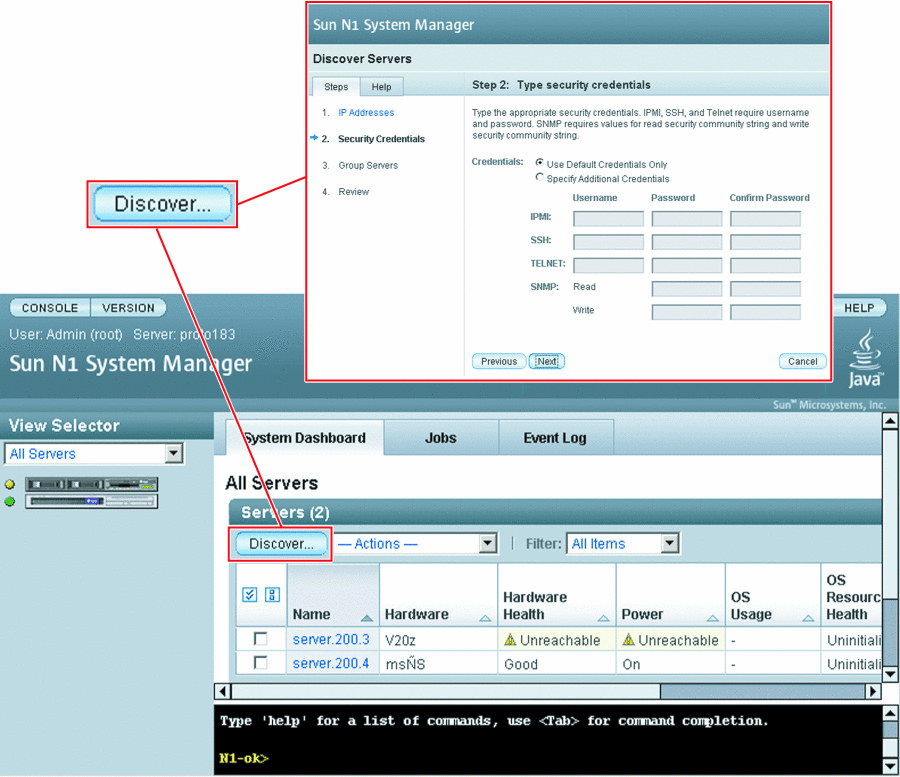Open server.200.3 link
Image resolution: width=900 pixels, height=777 pixels.
331,639
